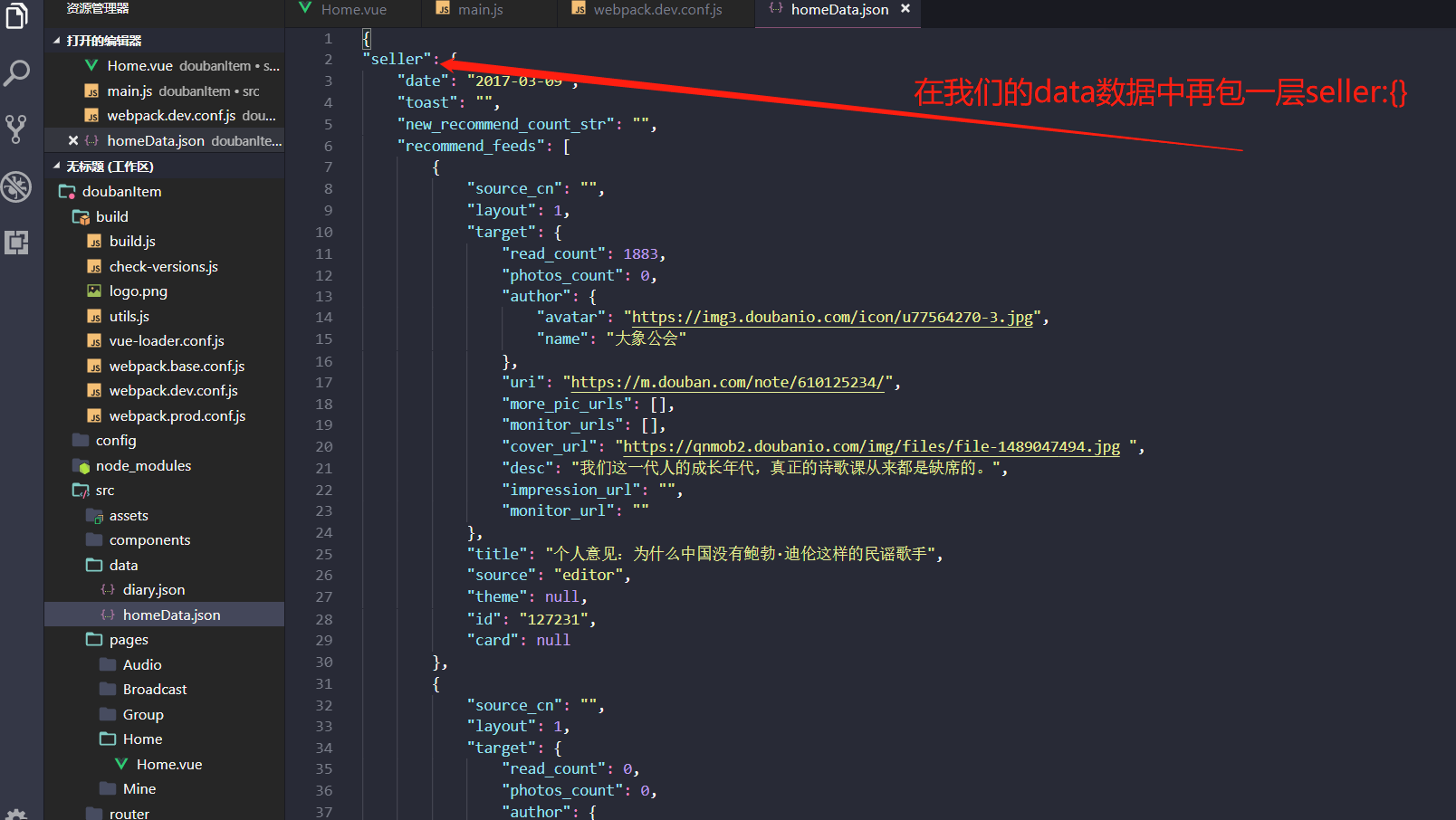The image size is (1456, 820).
Task: Click the id value "127231"
Action: [553, 620]
